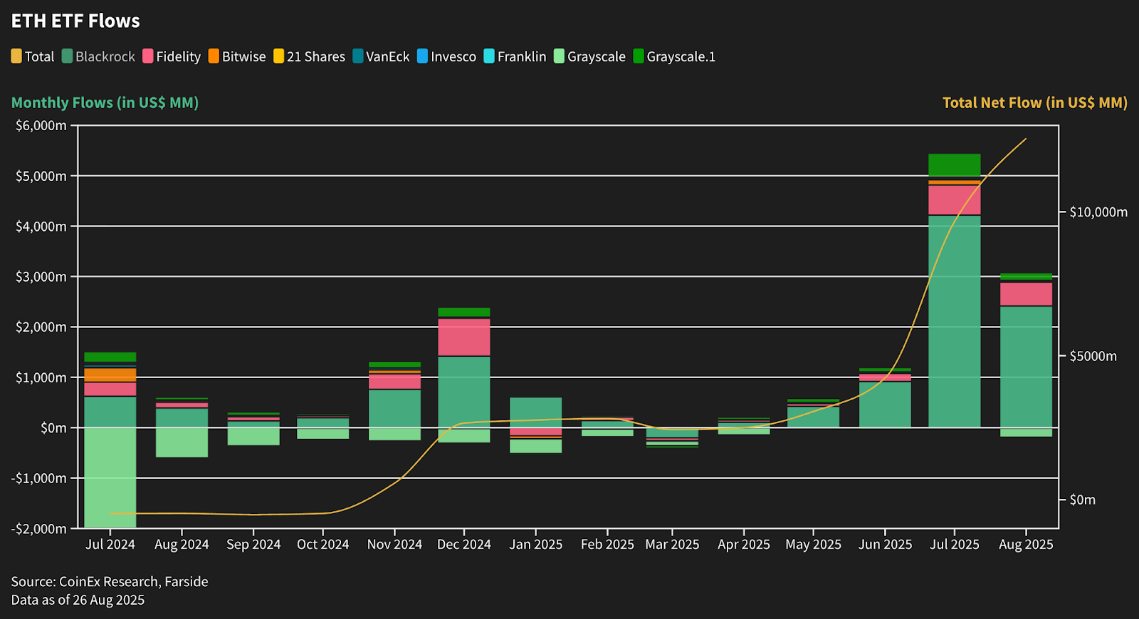Click the $6,000m left axis tick
1139x619 pixels.
41,126
